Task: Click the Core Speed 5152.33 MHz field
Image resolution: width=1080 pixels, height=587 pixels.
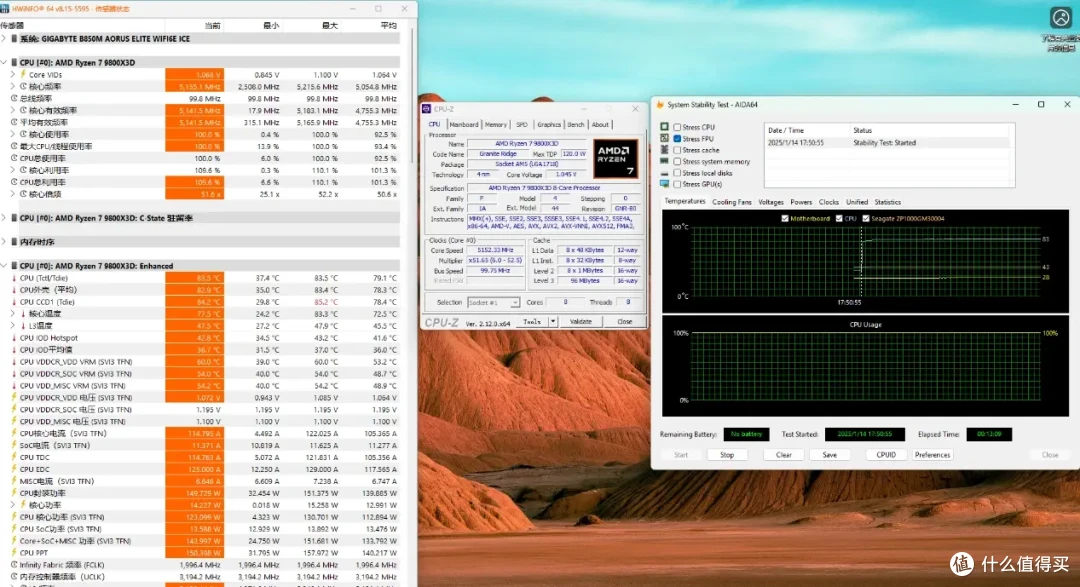Action: [494, 251]
